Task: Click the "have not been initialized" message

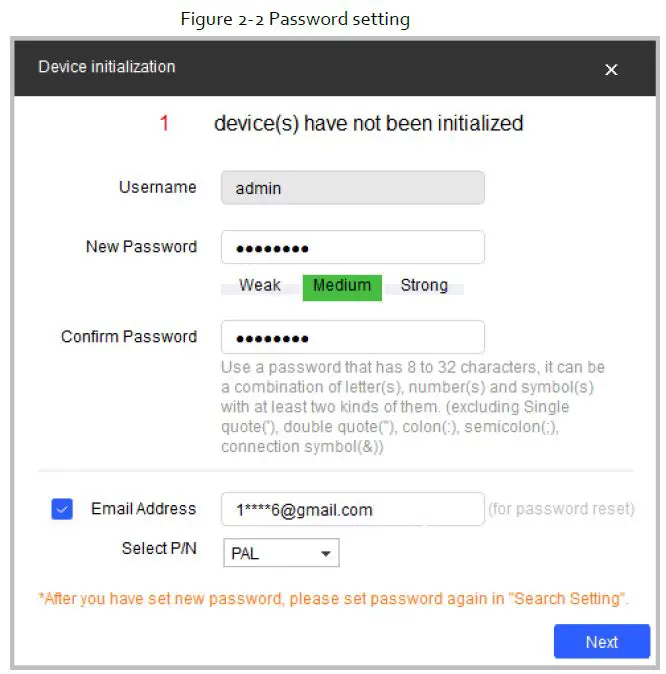Action: pyautogui.click(x=368, y=124)
